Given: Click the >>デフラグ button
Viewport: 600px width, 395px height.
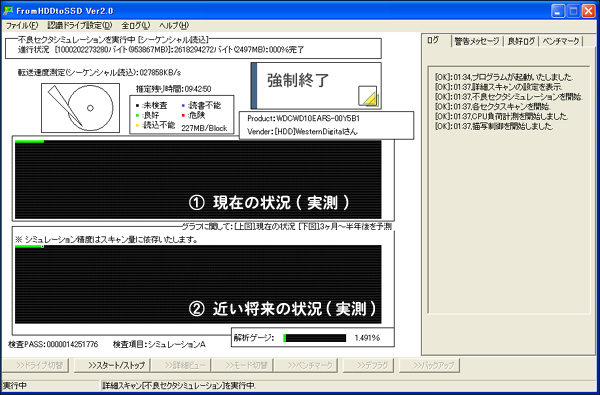Looking at the screenshot, I should click(x=369, y=366).
